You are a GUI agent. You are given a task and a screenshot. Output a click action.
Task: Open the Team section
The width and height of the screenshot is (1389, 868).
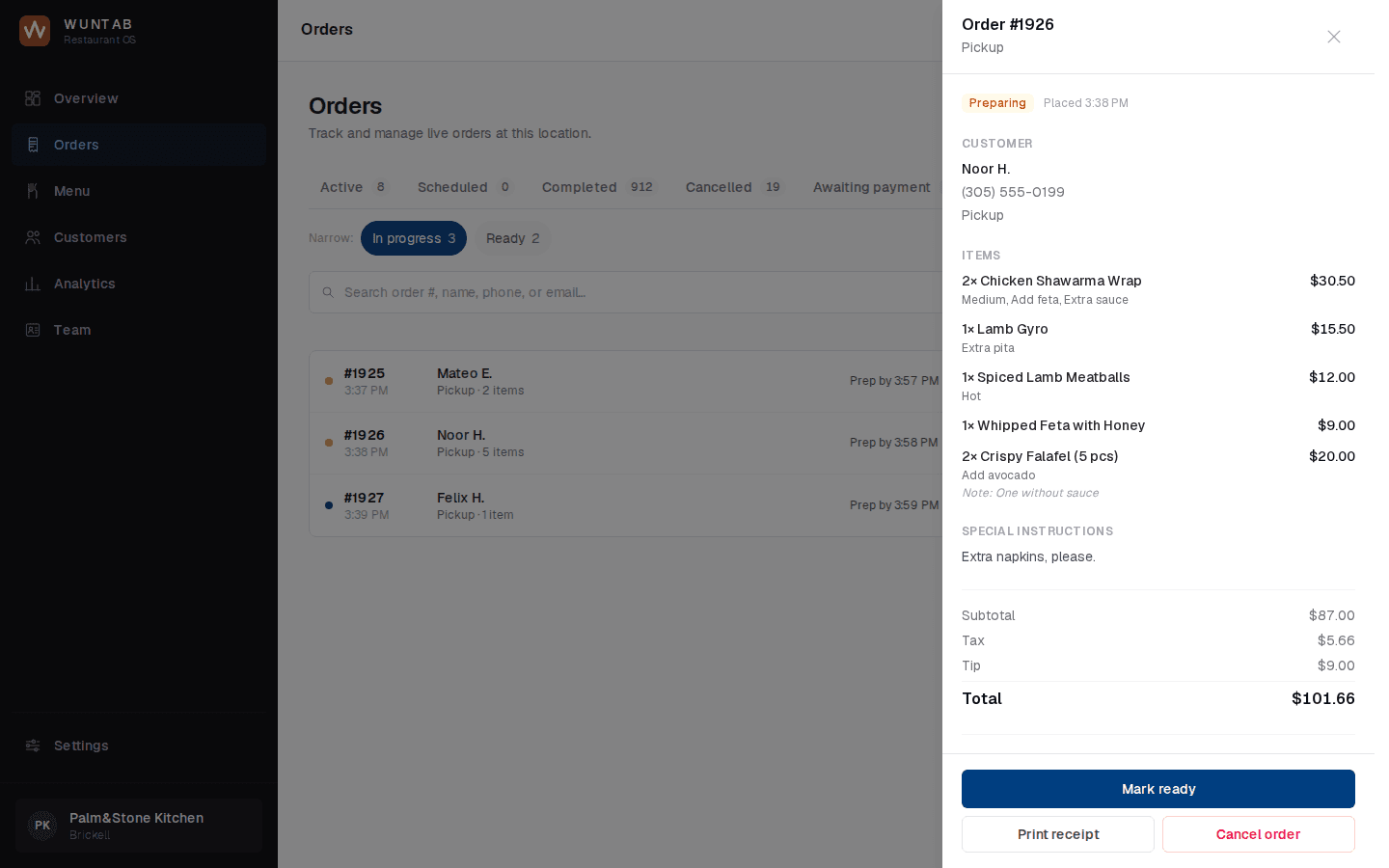pyautogui.click(x=139, y=330)
